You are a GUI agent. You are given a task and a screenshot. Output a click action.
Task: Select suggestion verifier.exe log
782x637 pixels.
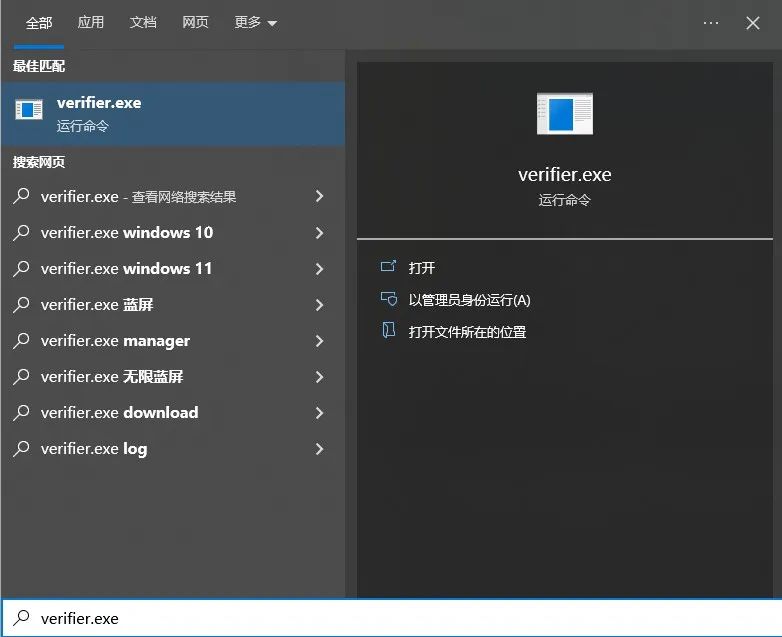point(173,448)
